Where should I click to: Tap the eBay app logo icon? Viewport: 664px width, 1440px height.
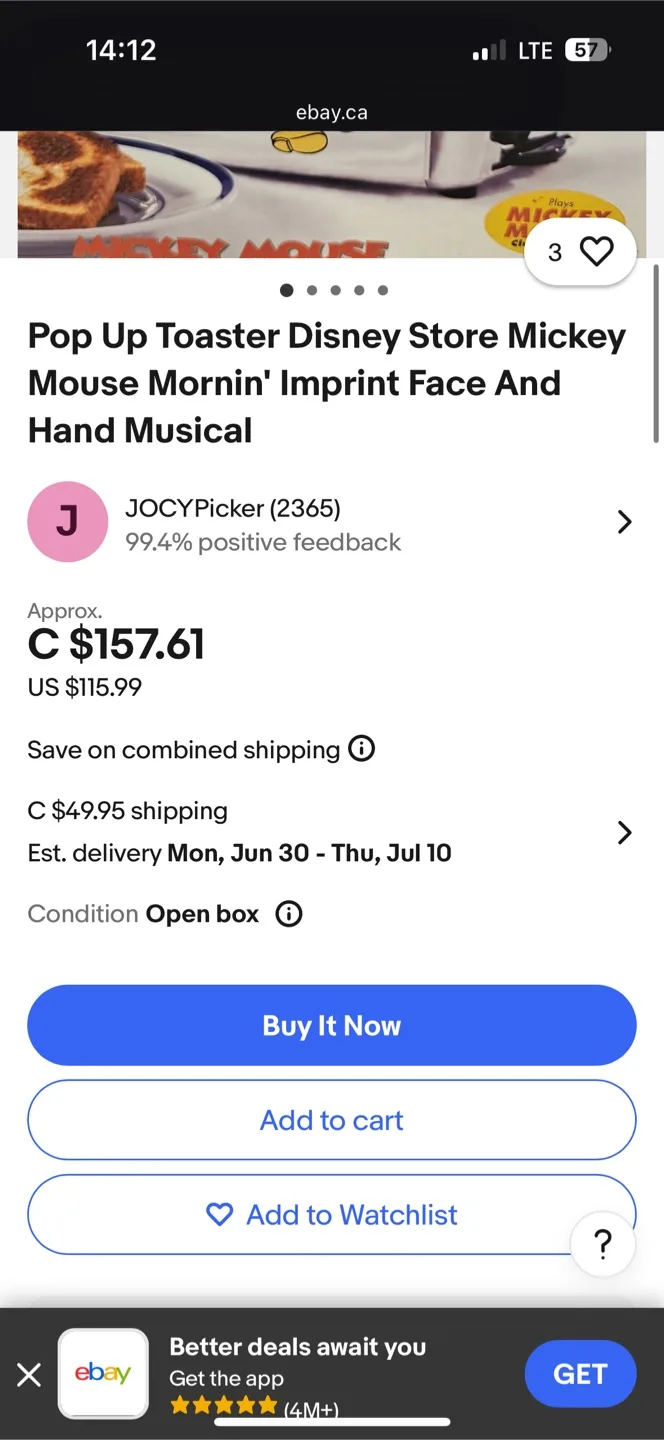click(103, 1373)
